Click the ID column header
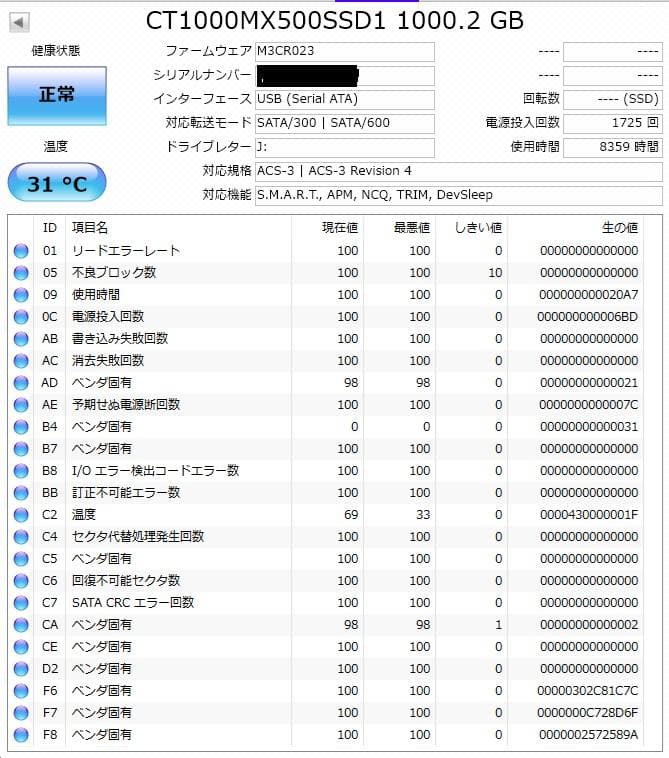669x758 pixels. (50, 228)
